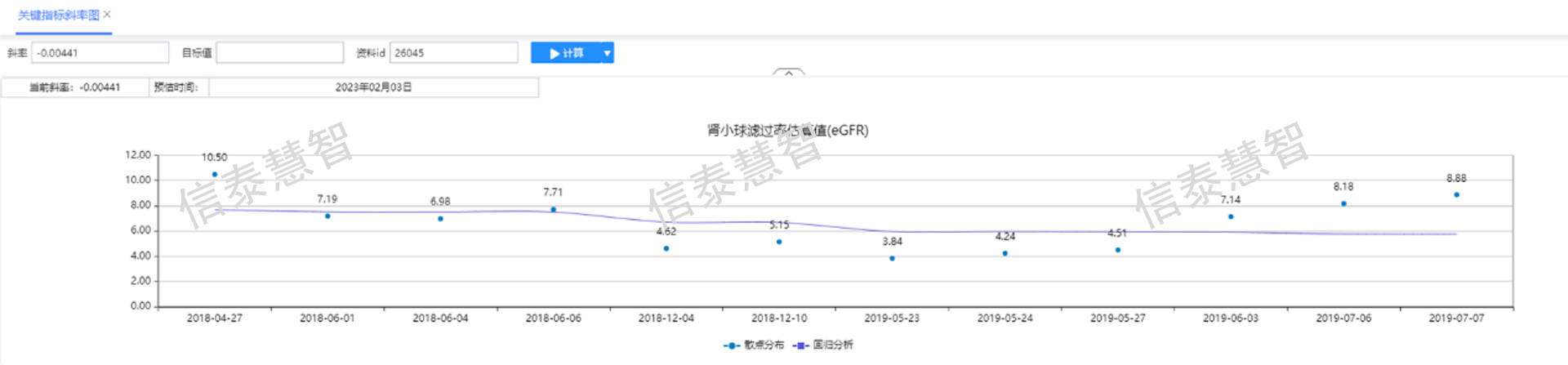Click the 3.84 data point

click(892, 258)
